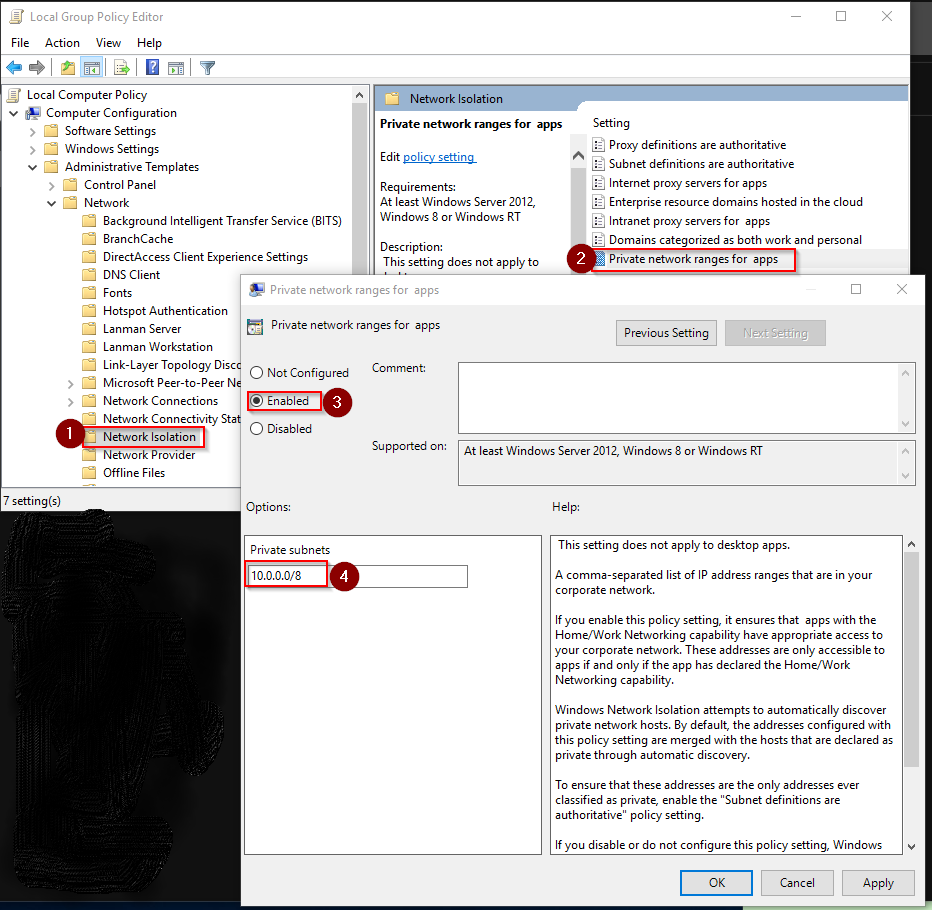The height and width of the screenshot is (910, 932).
Task: Click the Up one level folder icon
Action: pos(68,68)
